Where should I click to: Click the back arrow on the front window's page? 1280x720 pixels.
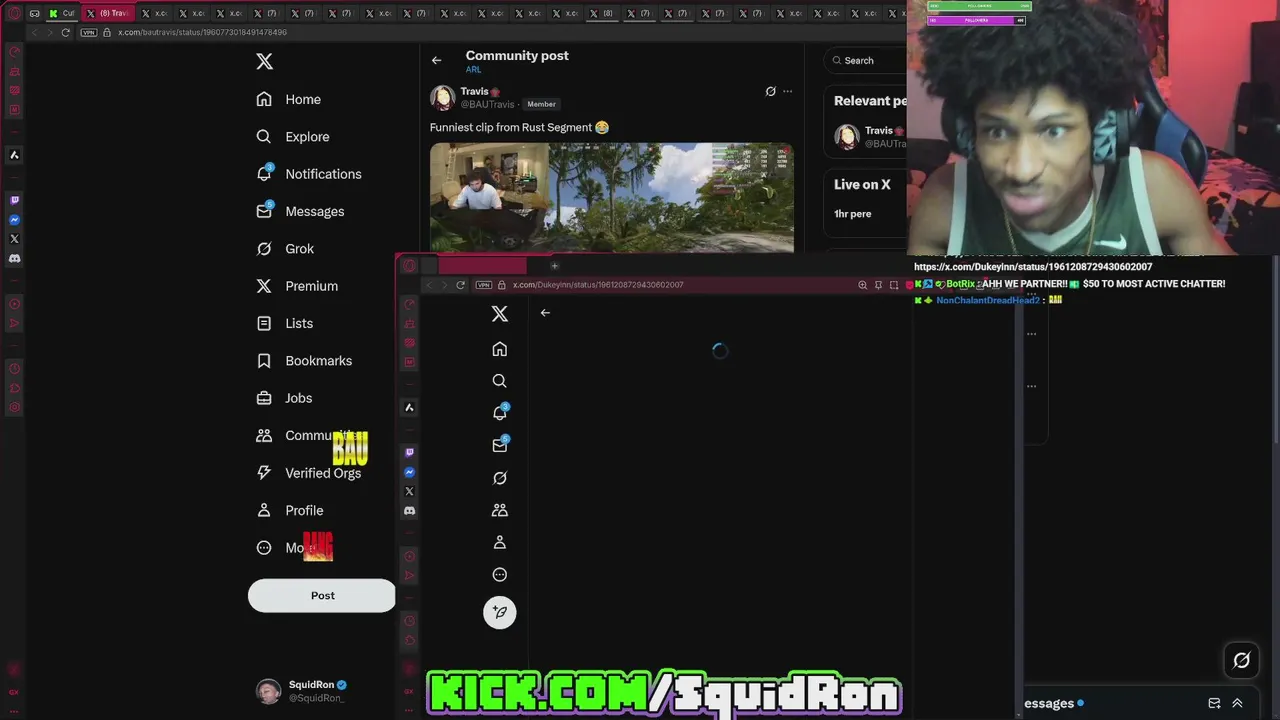[545, 313]
